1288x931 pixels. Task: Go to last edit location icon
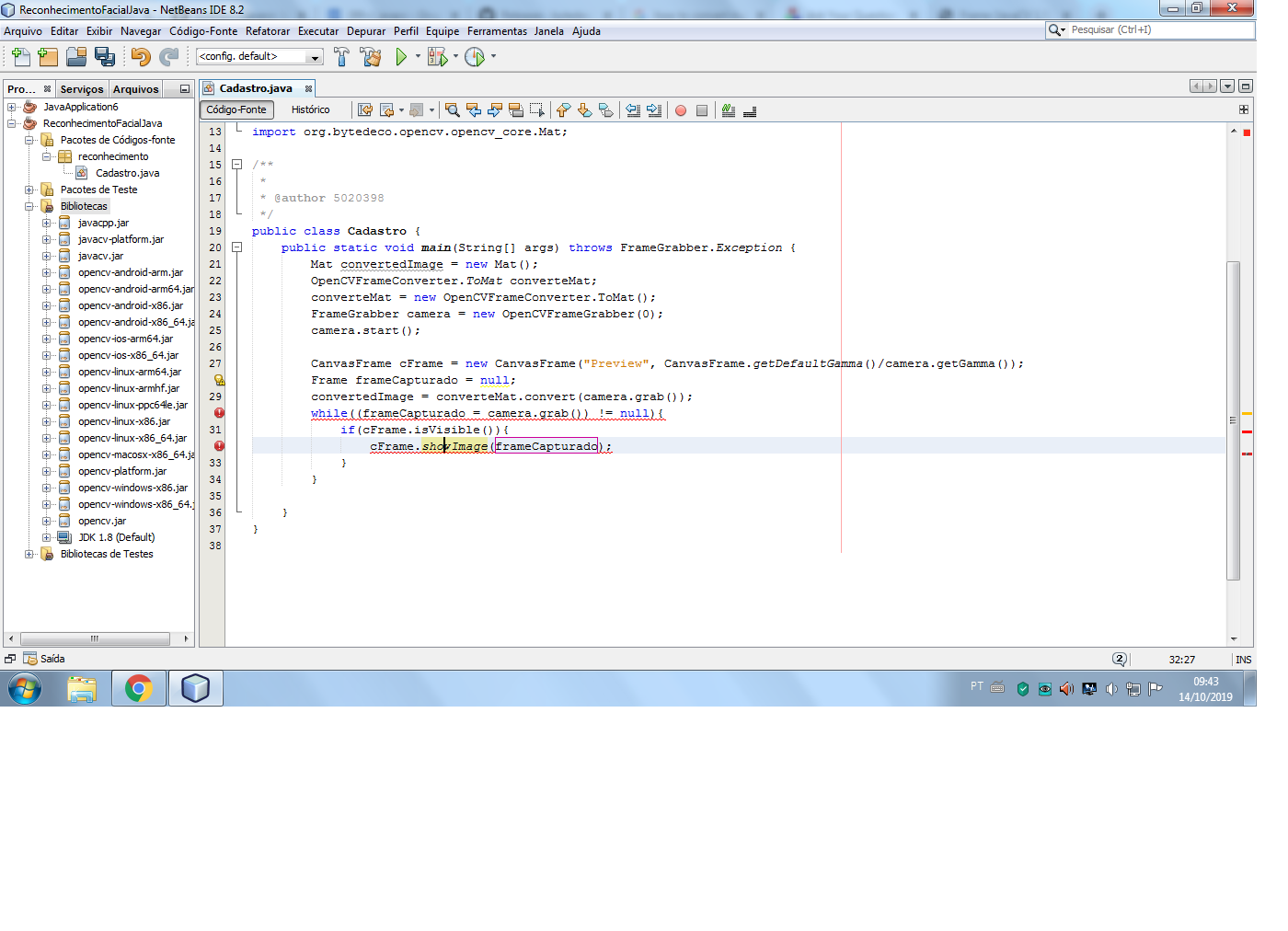(x=365, y=110)
